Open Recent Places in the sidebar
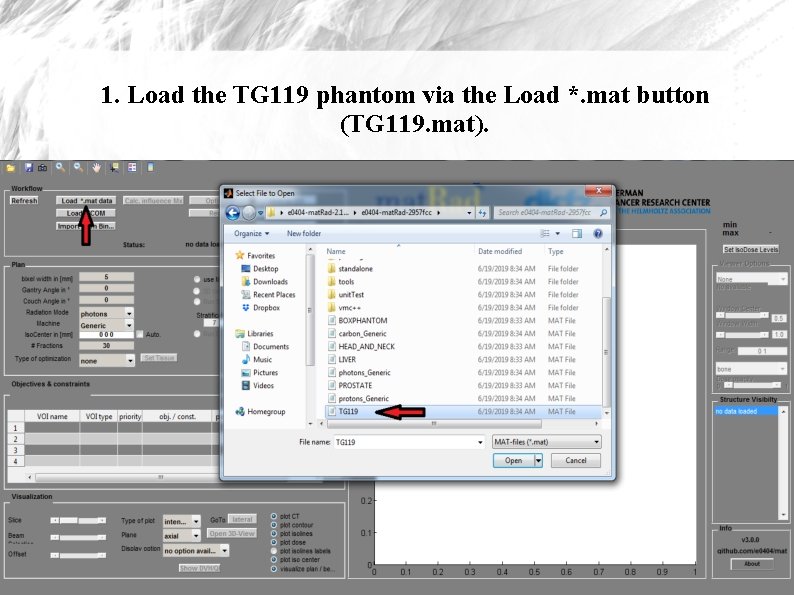This screenshot has width=794, height=595. 268,295
